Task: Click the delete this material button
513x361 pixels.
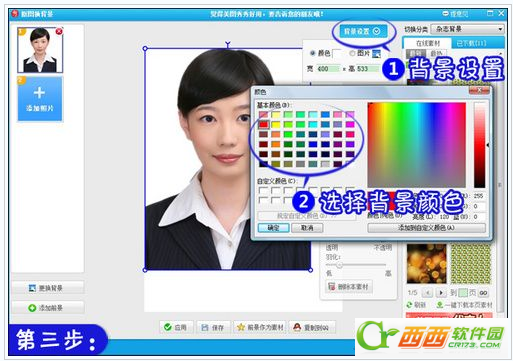Action: pos(349,287)
